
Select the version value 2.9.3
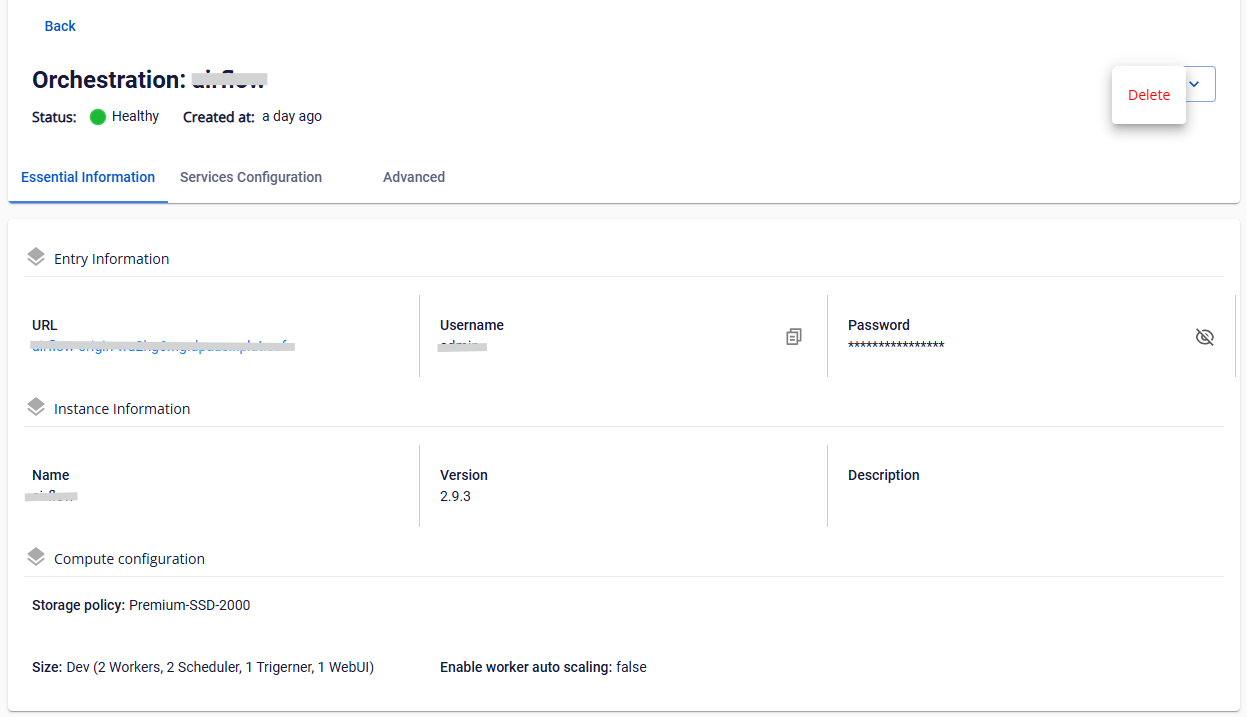pos(455,496)
